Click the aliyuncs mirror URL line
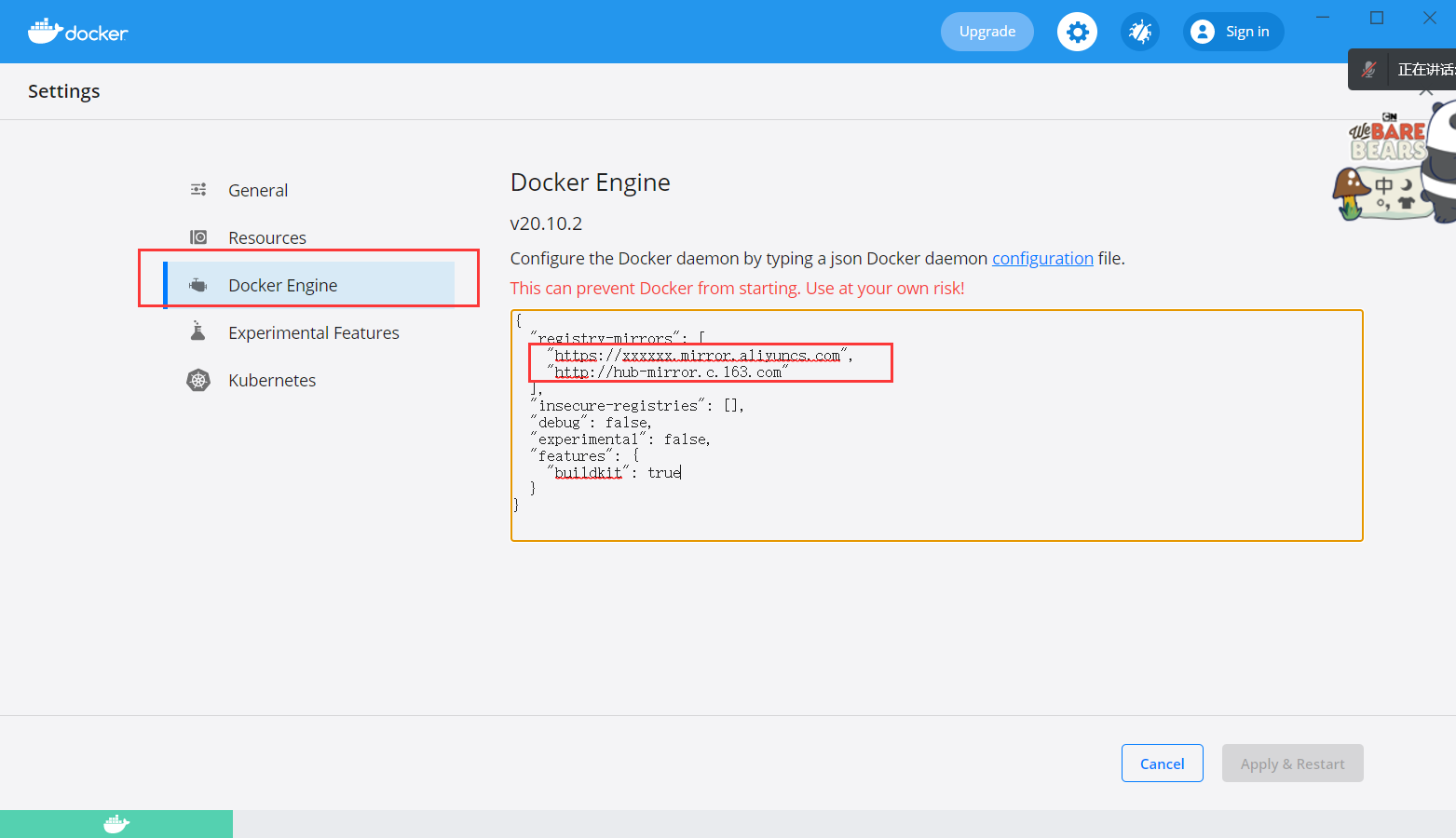Viewport: 1456px width, 838px height. tap(700, 356)
